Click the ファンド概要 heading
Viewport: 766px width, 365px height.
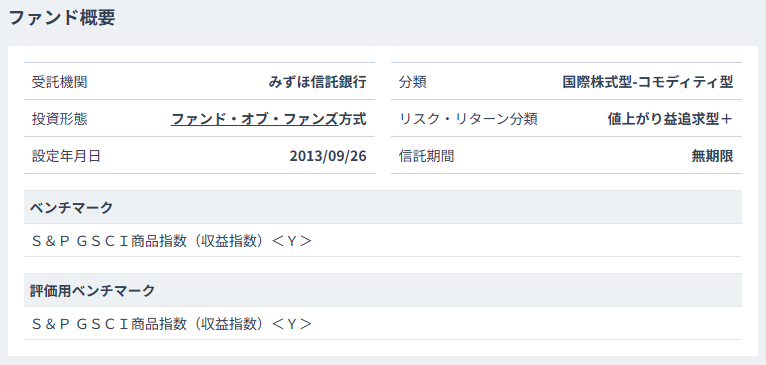point(62,18)
